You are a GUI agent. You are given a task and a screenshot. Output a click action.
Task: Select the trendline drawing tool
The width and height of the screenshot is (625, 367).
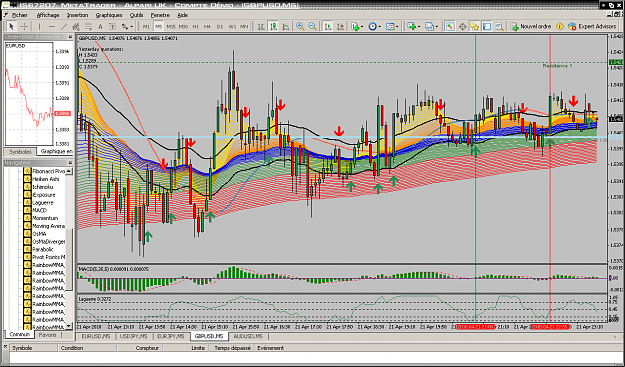click(64, 27)
